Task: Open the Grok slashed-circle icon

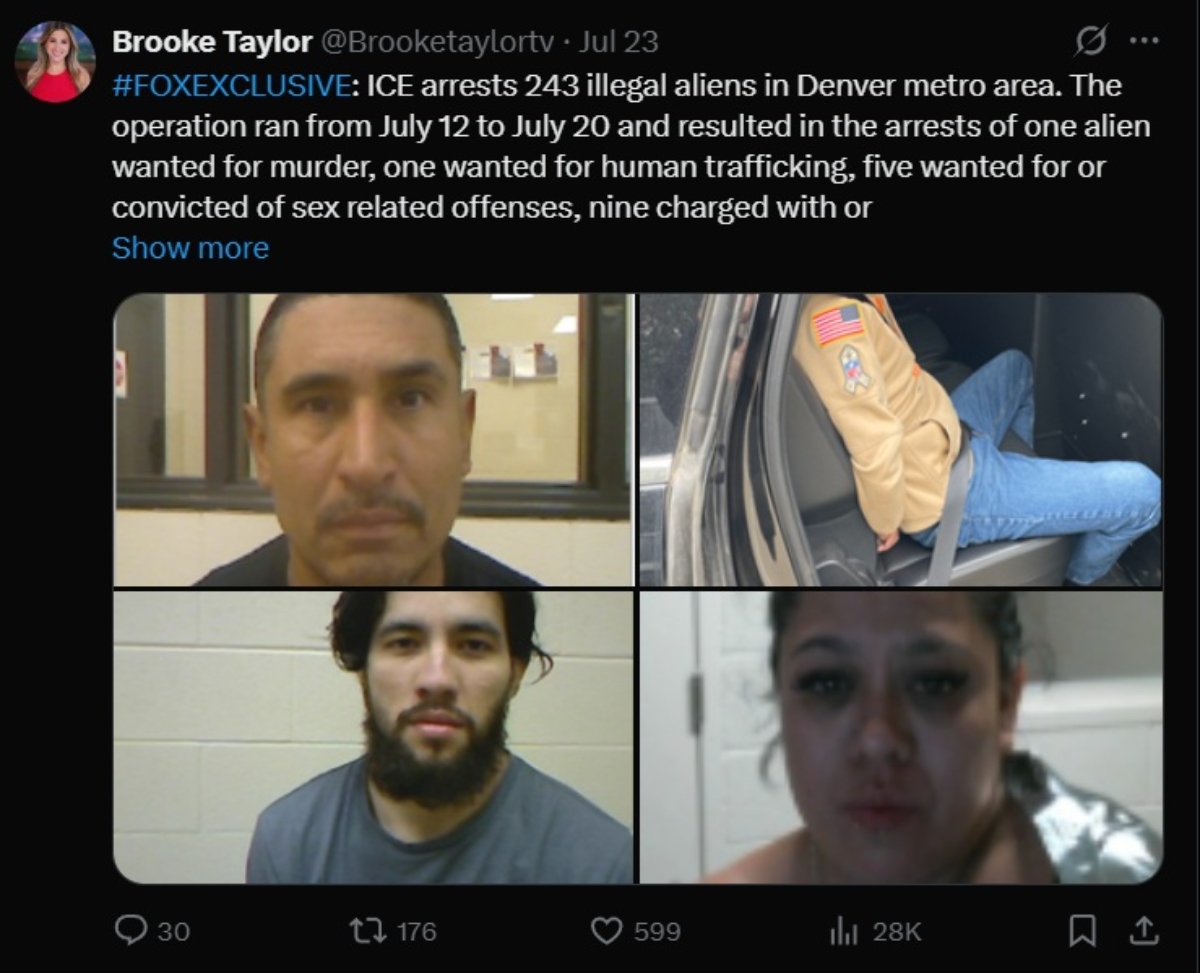Action: (1090, 41)
